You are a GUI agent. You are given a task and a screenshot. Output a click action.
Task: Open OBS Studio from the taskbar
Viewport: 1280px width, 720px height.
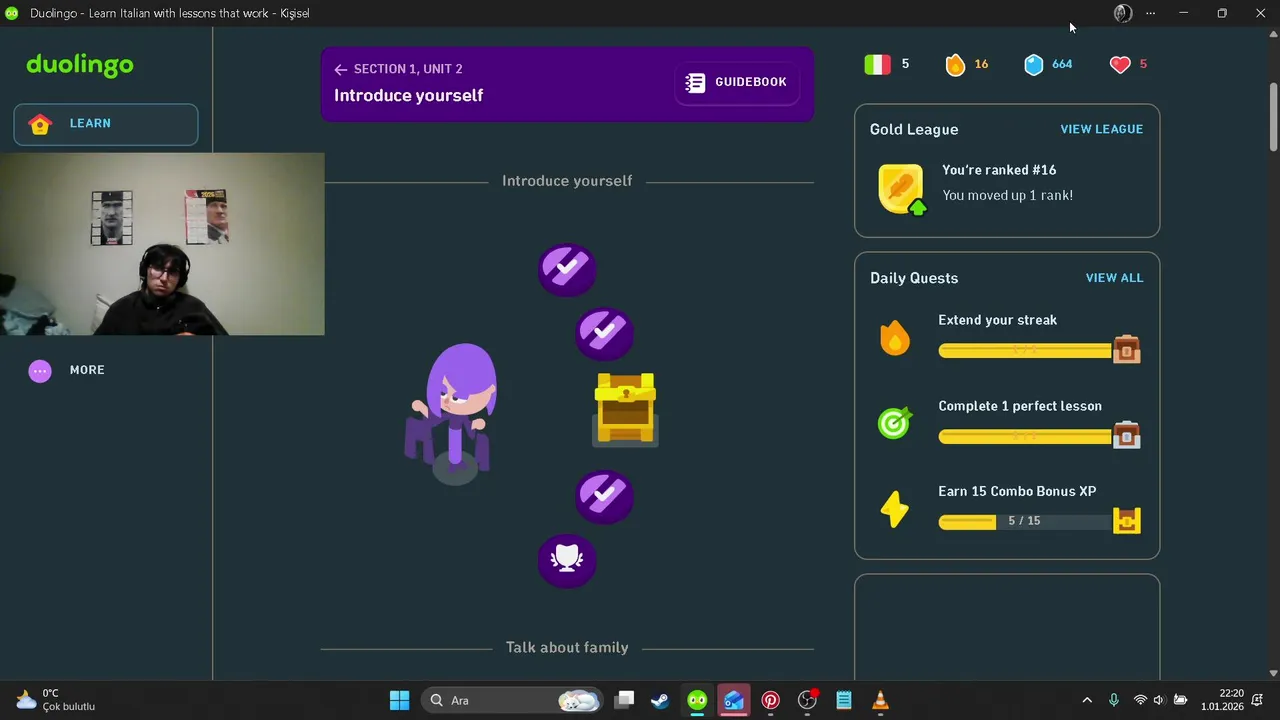(807, 700)
